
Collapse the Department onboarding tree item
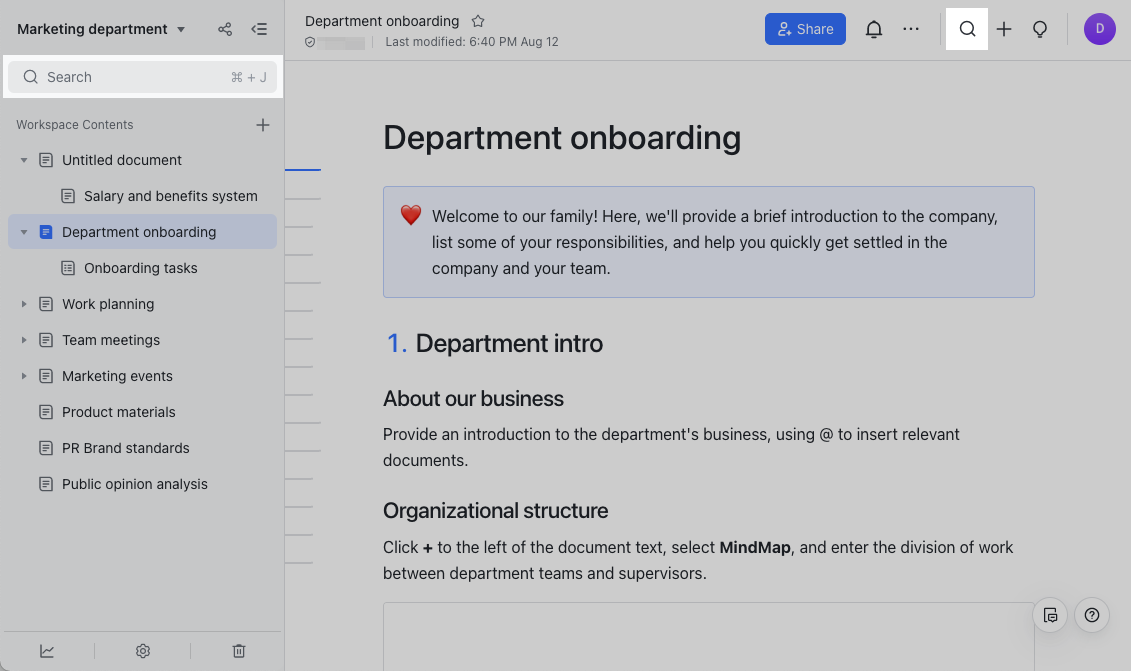coord(24,232)
